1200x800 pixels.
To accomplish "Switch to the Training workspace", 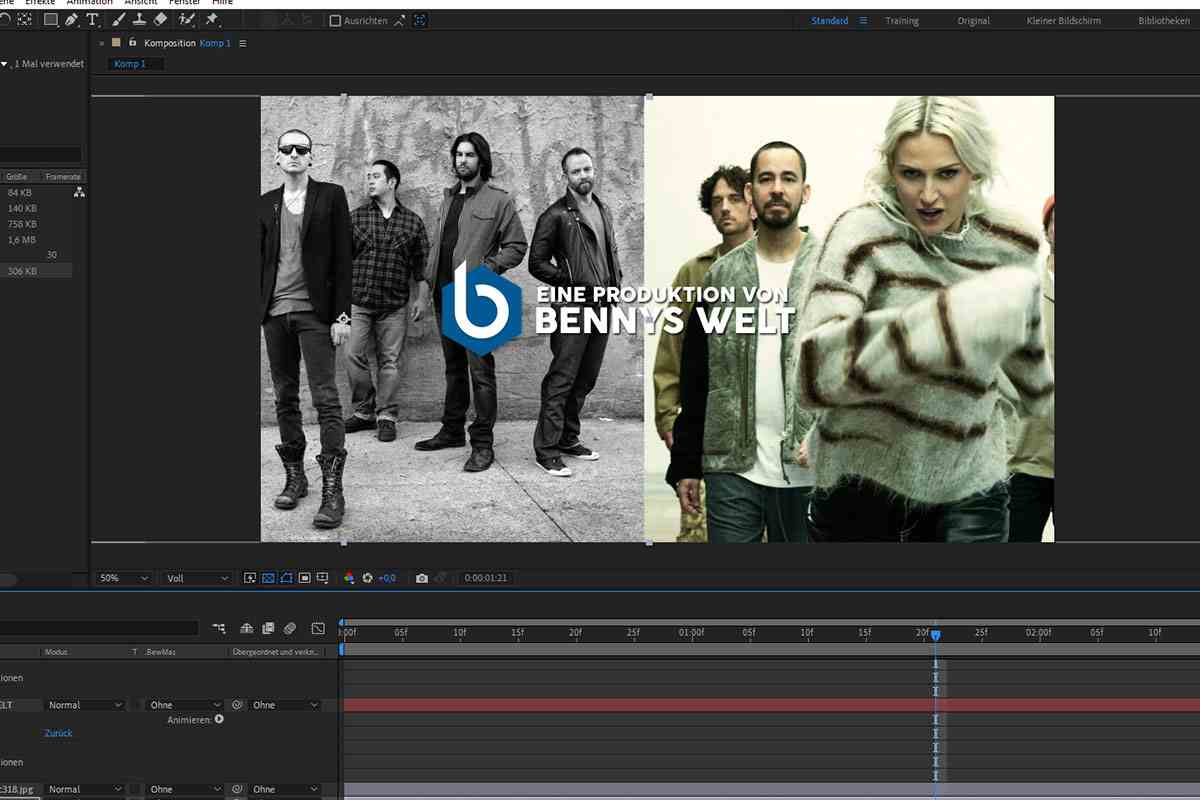I will coord(902,20).
